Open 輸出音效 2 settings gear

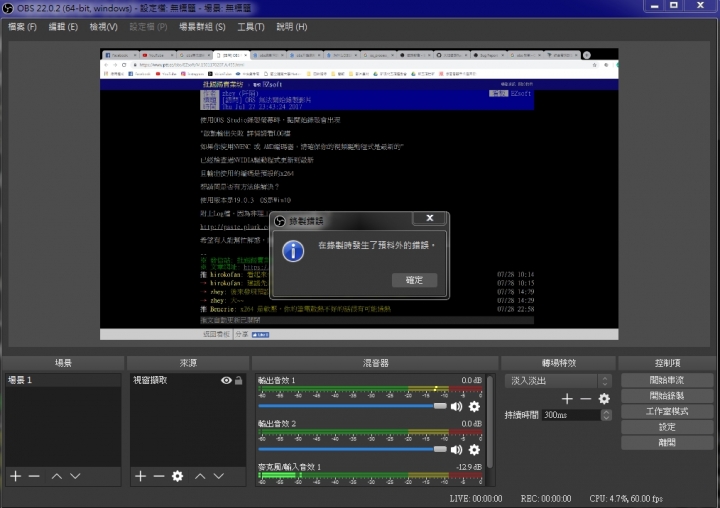point(474,450)
